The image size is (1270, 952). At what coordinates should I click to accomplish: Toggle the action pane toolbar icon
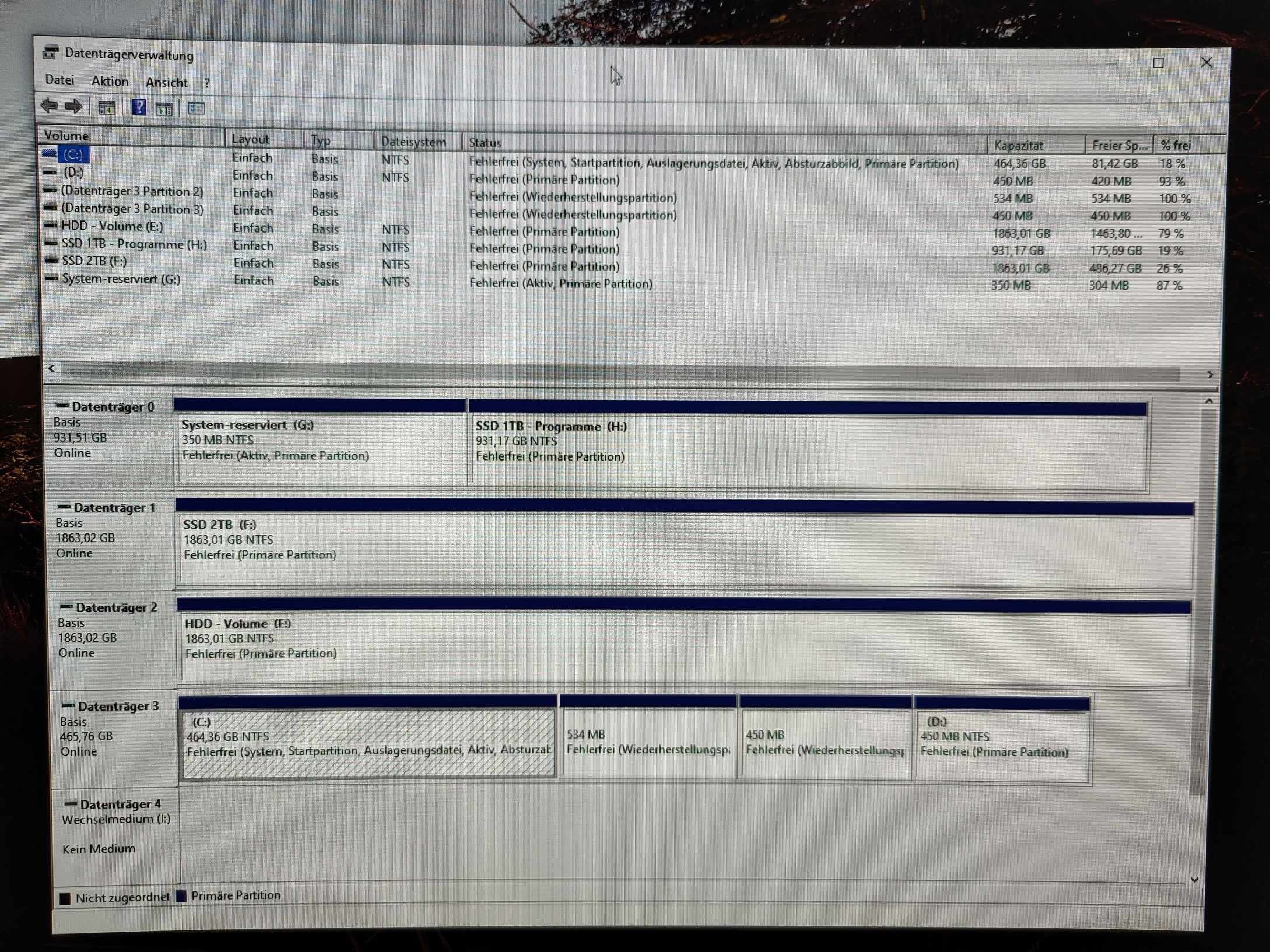(x=164, y=108)
